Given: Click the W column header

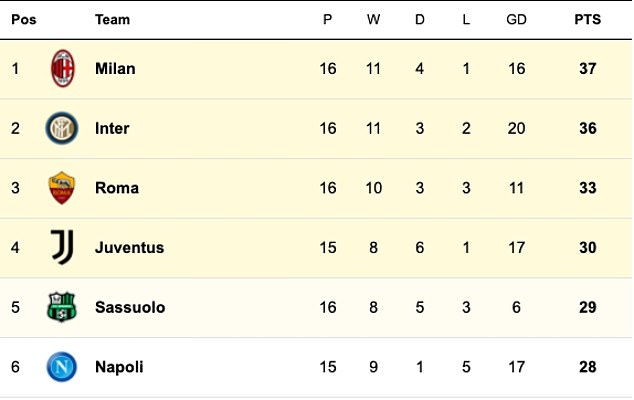Looking at the screenshot, I should click(374, 19).
